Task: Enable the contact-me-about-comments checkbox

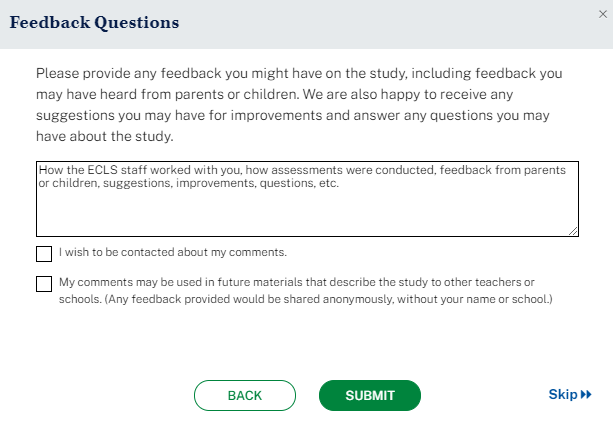Action: pos(44,253)
